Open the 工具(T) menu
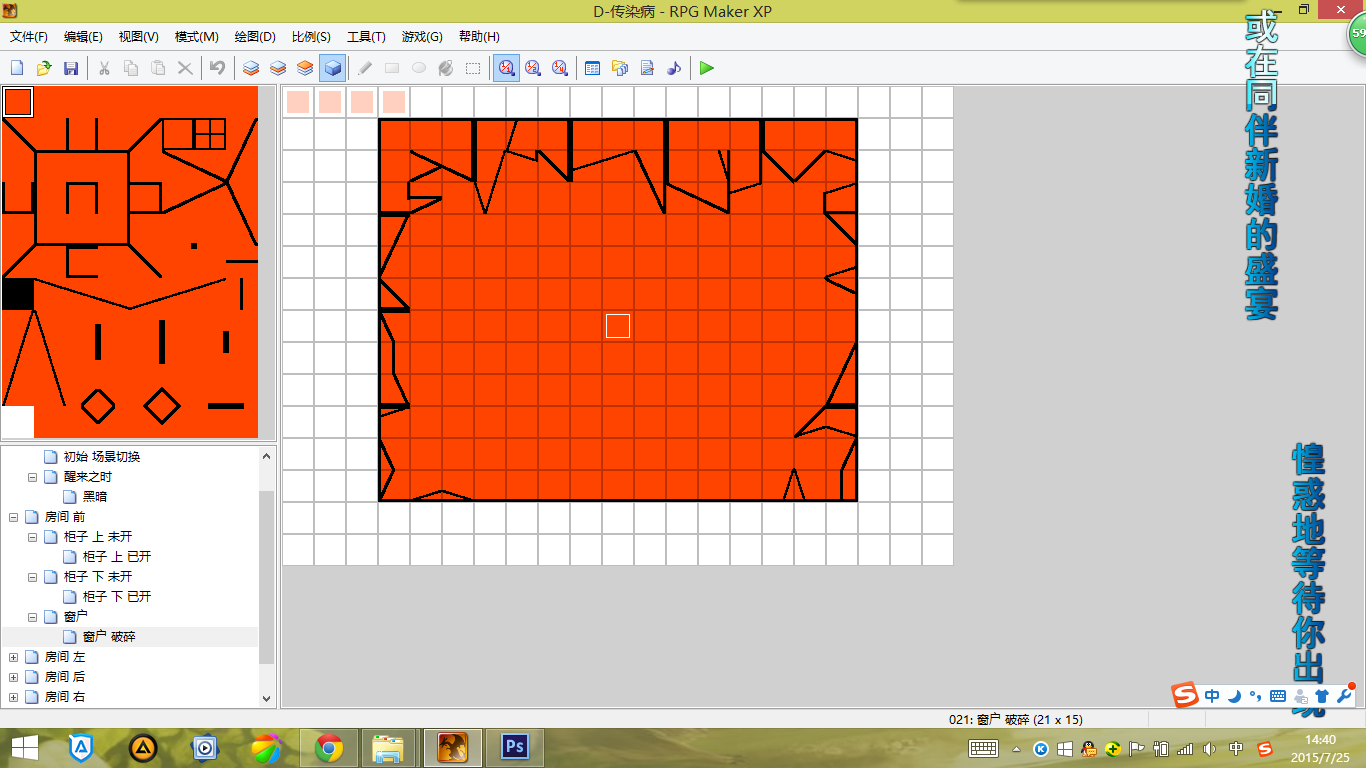 [x=366, y=37]
